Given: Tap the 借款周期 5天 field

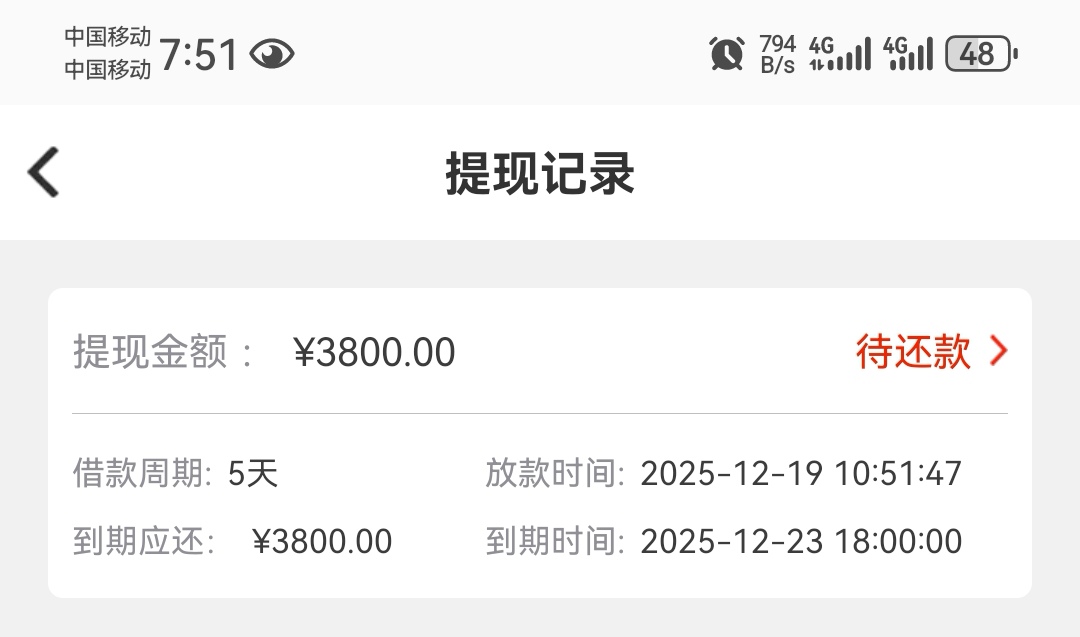Looking at the screenshot, I should pos(252,473).
